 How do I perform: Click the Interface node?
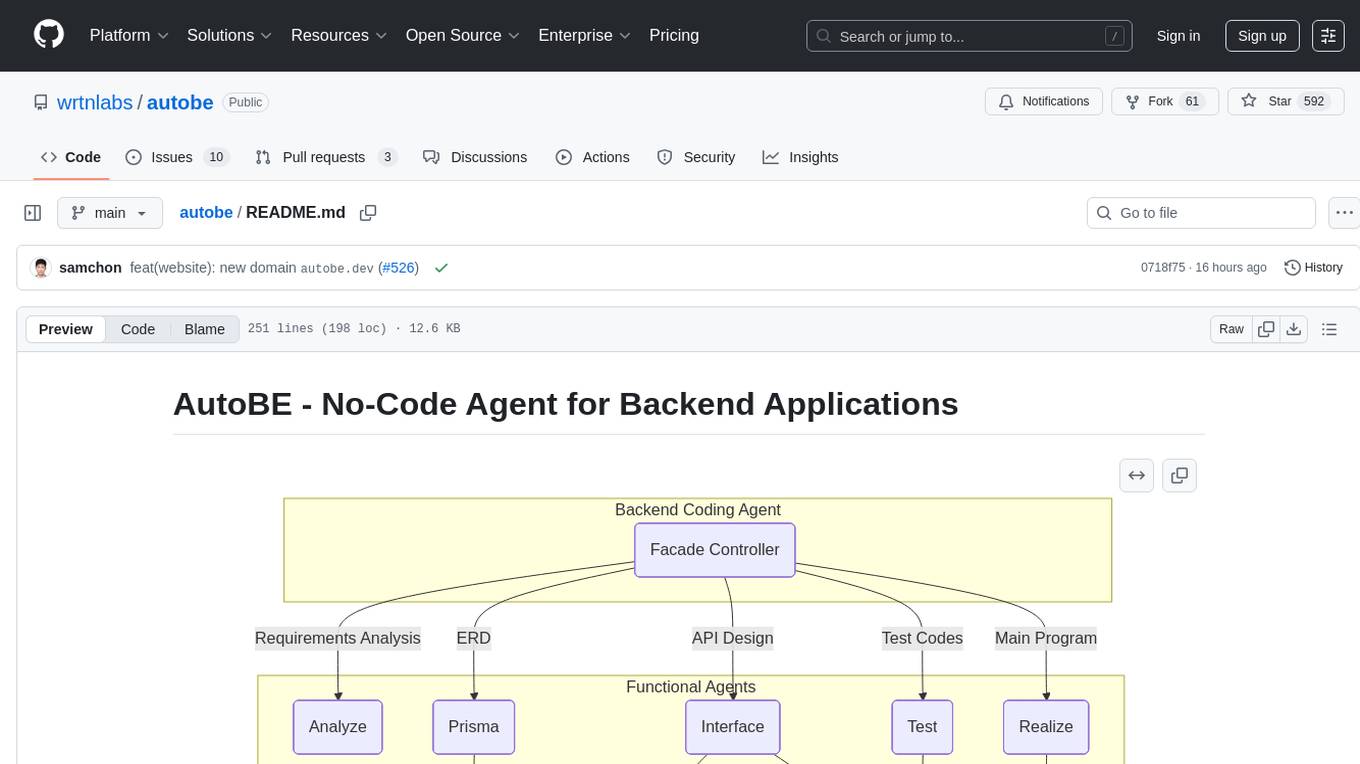[x=733, y=727]
